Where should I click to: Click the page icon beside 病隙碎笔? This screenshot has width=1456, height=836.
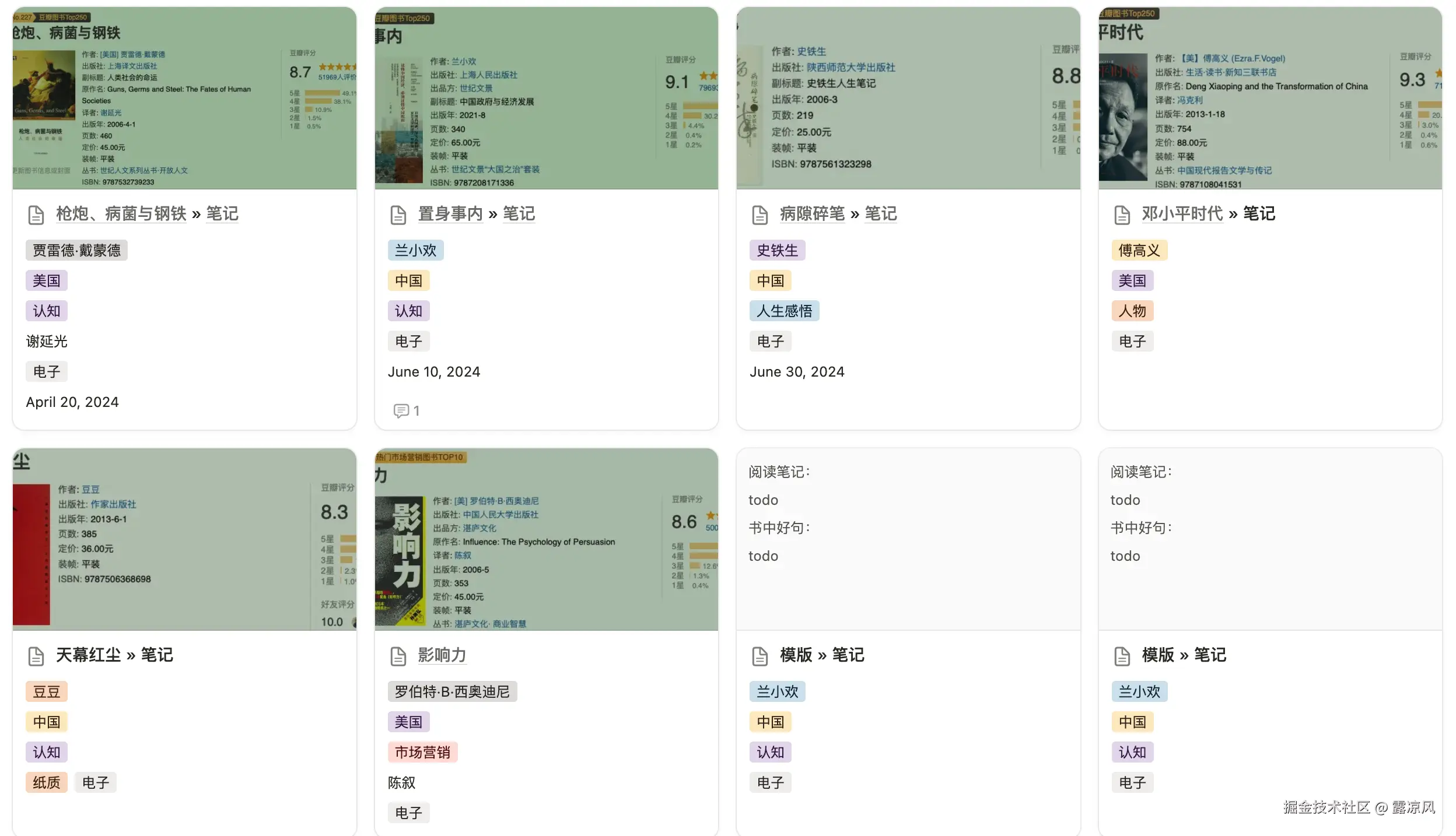(760, 215)
